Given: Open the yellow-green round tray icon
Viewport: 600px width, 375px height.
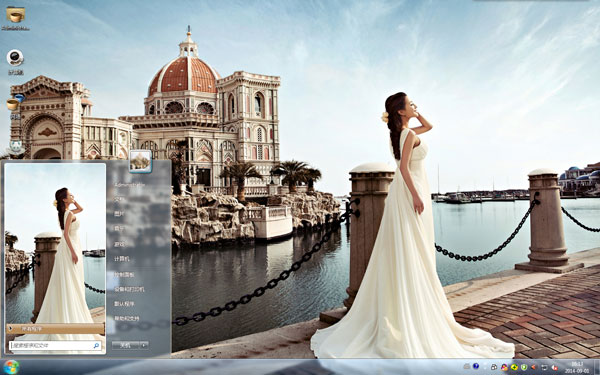Looking at the screenshot, I should (514, 367).
